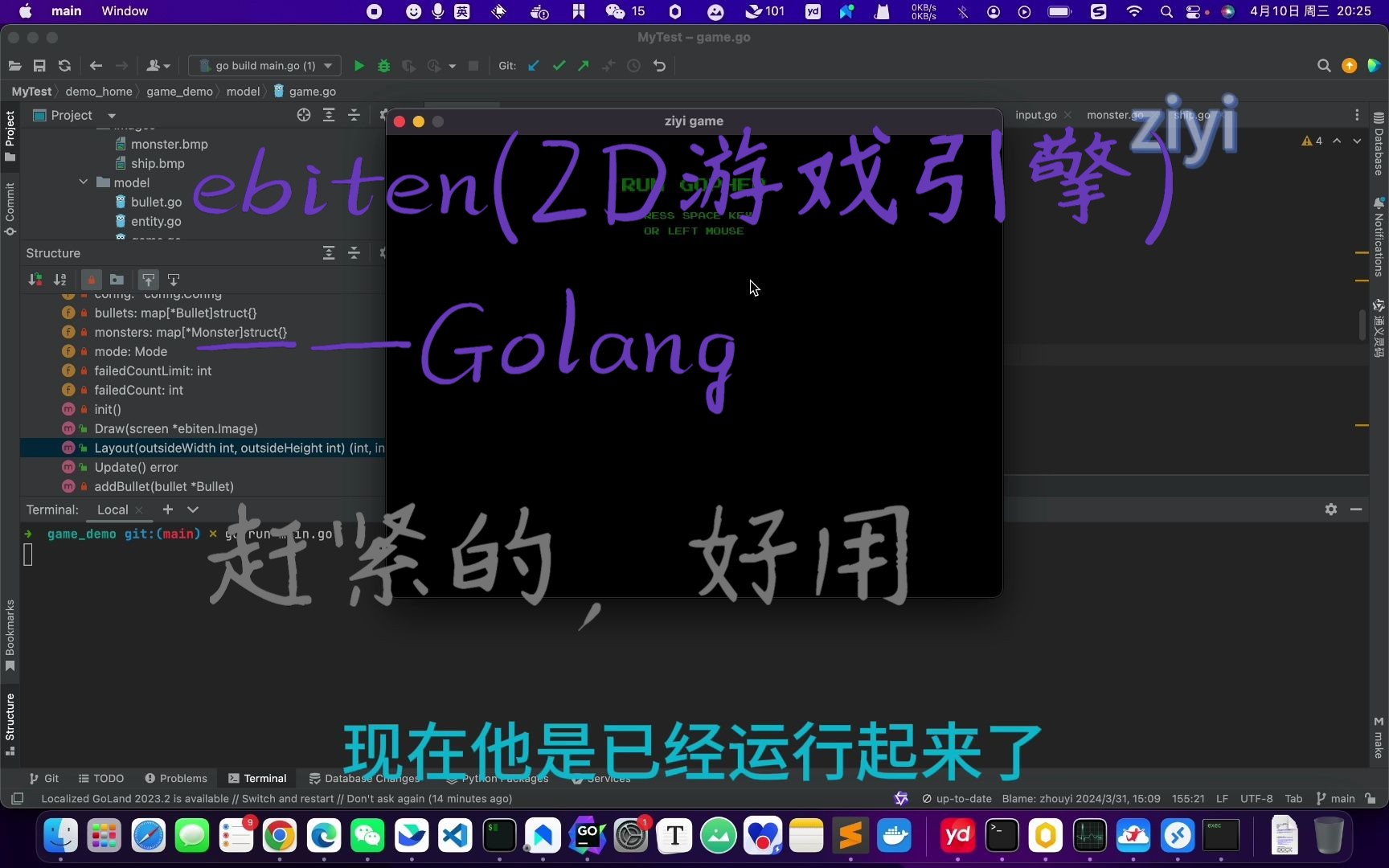The height and width of the screenshot is (868, 1389).
Task: Select opened file with the crosshair icon
Action: pyautogui.click(x=304, y=115)
